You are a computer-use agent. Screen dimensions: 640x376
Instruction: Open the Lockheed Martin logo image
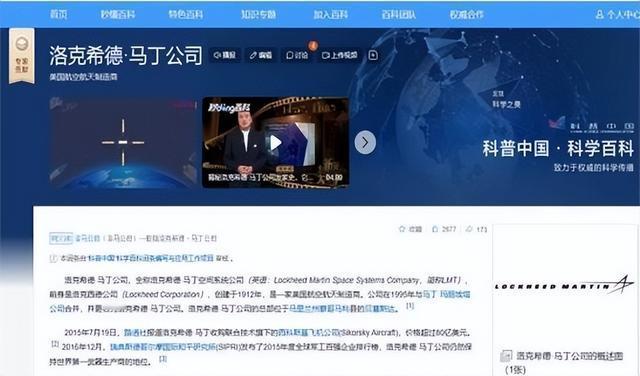click(x=565, y=285)
